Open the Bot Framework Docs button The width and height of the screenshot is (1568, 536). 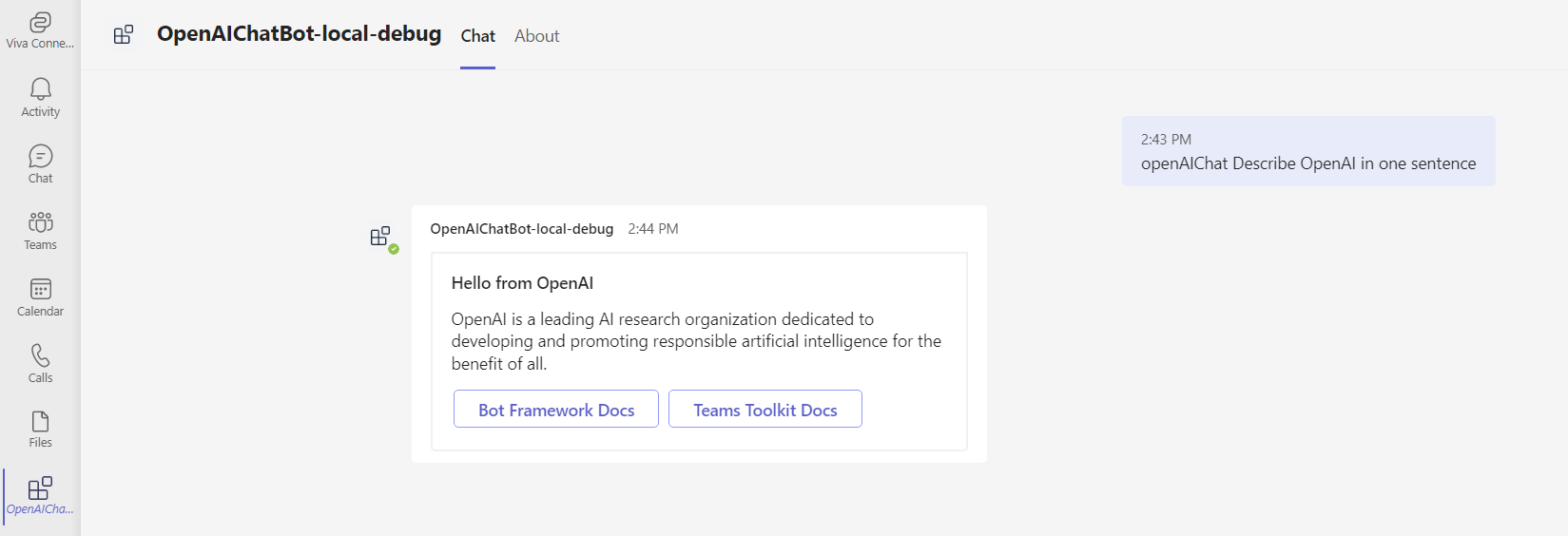556,410
